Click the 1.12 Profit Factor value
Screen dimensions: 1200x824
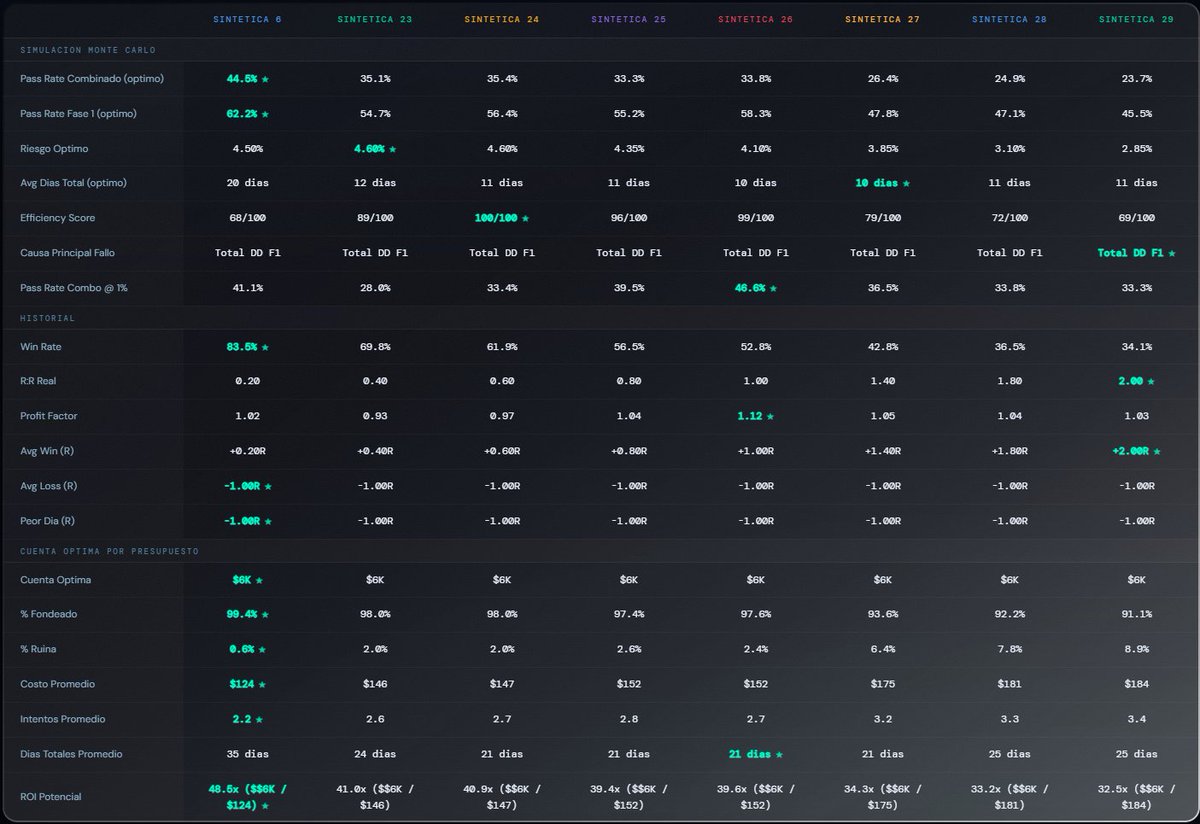[x=750, y=416]
